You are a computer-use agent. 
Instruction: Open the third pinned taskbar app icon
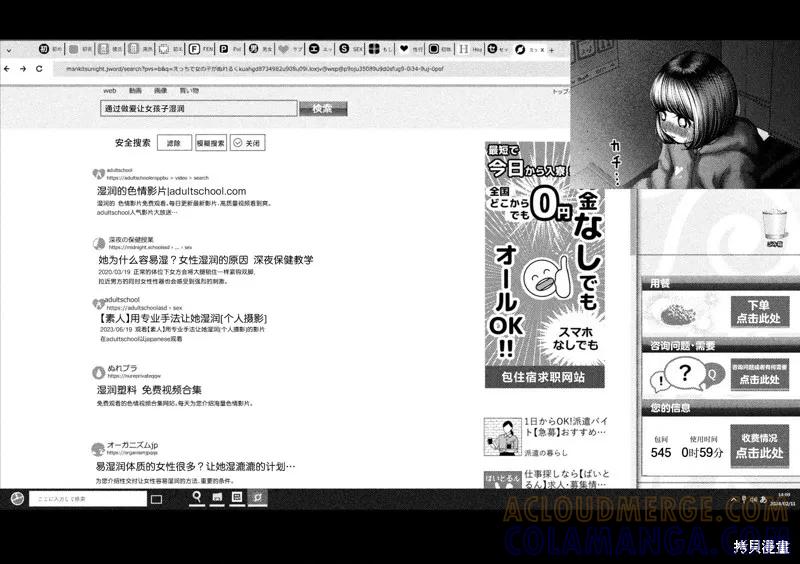point(237,498)
